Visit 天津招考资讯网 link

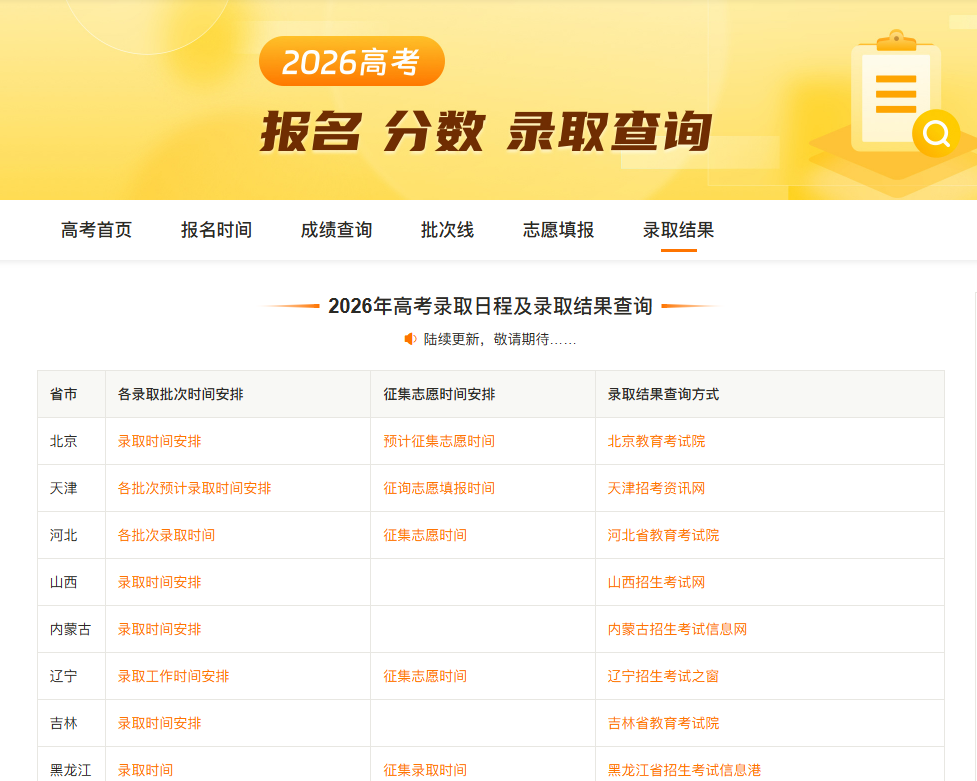657,488
